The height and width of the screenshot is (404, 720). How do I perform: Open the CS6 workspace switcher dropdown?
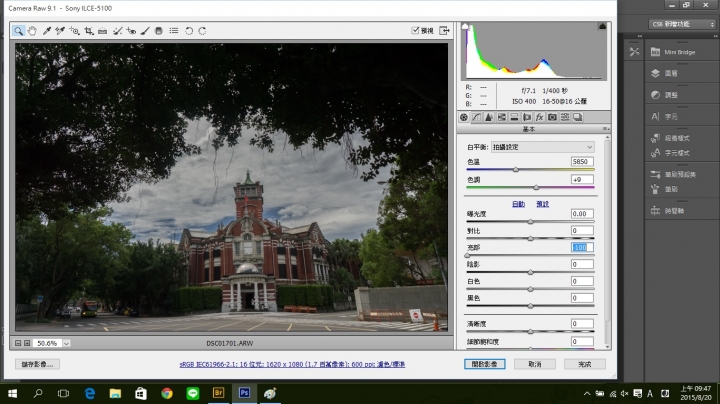click(x=682, y=24)
